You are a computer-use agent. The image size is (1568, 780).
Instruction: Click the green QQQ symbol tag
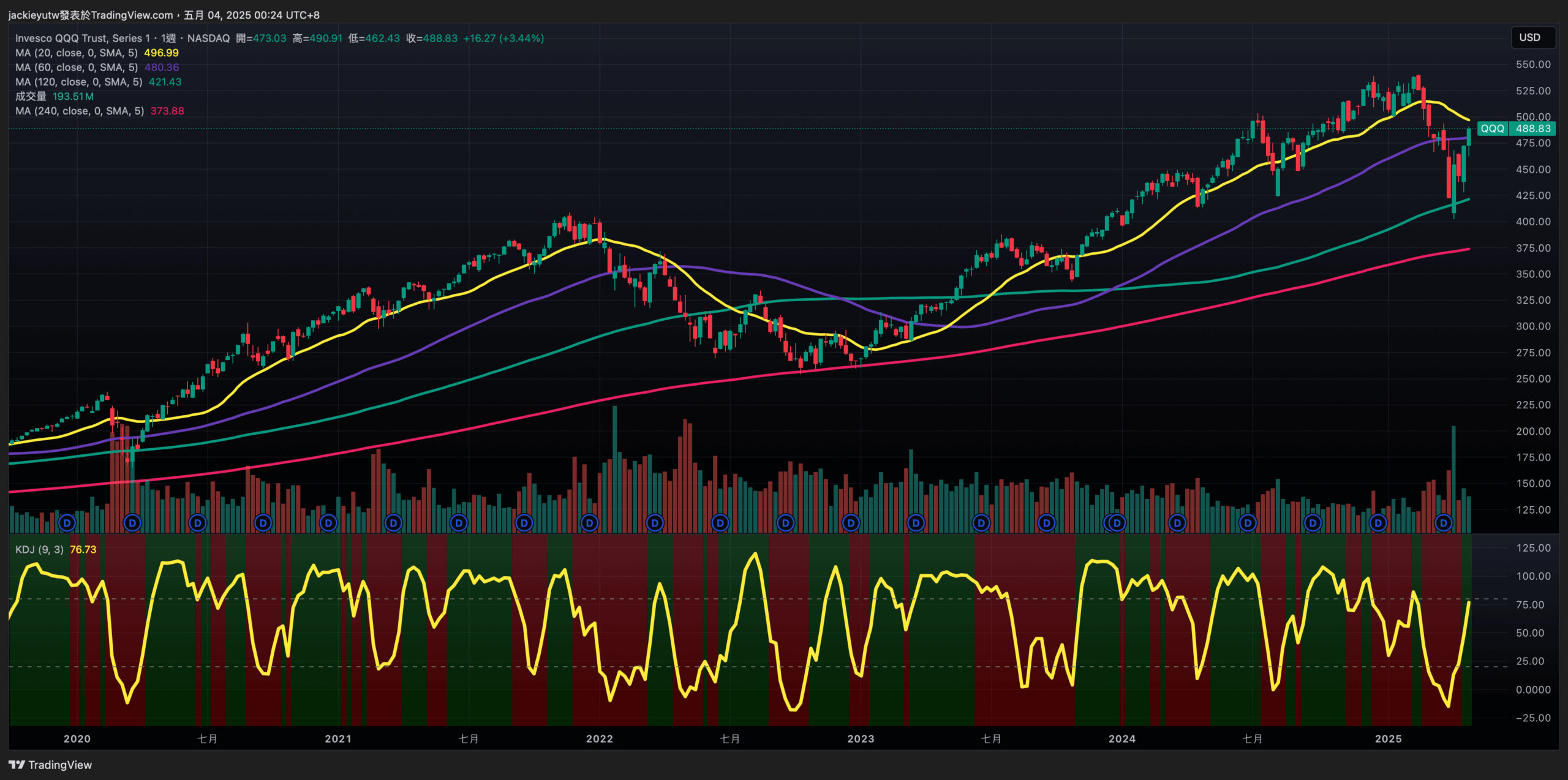click(x=1492, y=129)
